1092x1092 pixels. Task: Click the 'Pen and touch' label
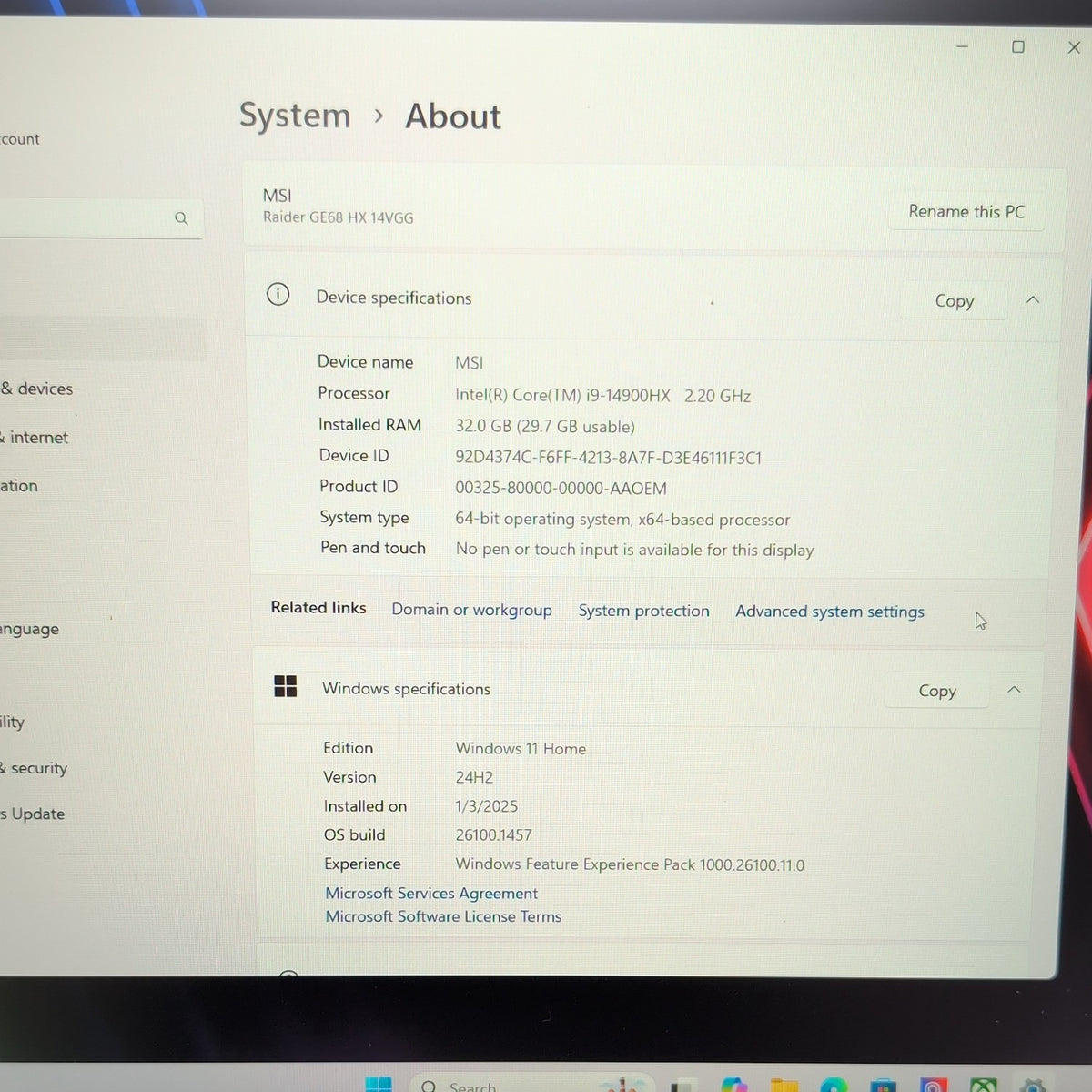pos(372,548)
